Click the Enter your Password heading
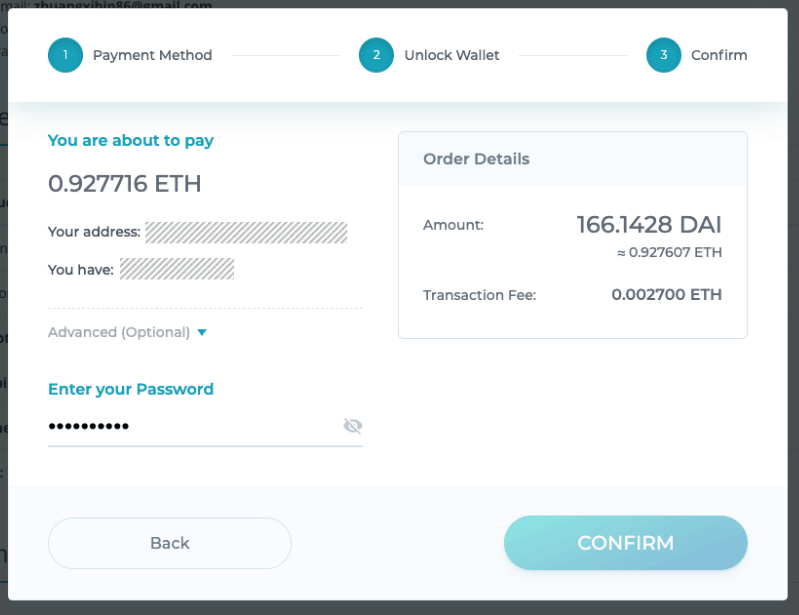Screen dimensions: 799x615 (131, 389)
